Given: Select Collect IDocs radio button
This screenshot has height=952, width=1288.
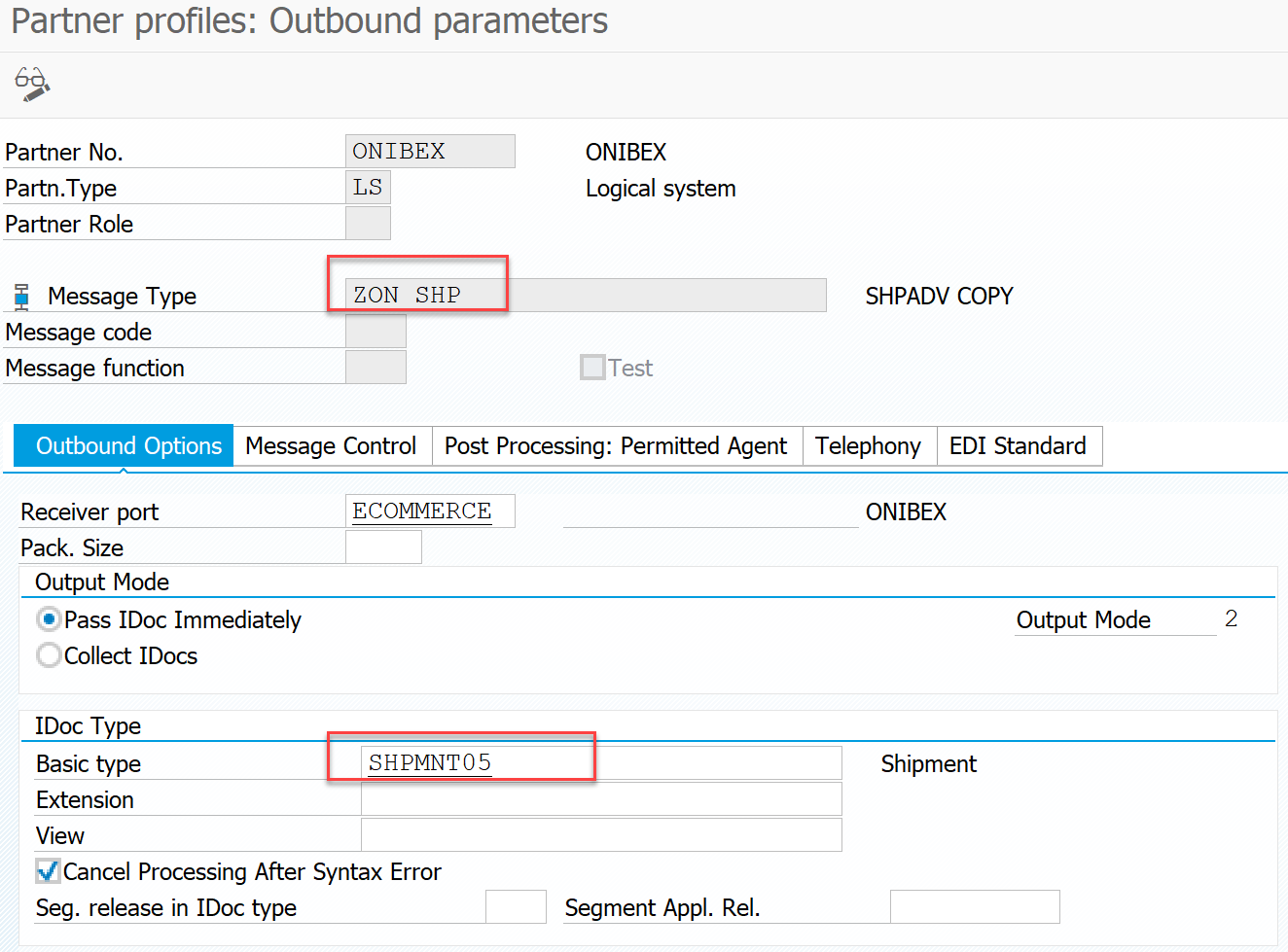Looking at the screenshot, I should [x=49, y=655].
